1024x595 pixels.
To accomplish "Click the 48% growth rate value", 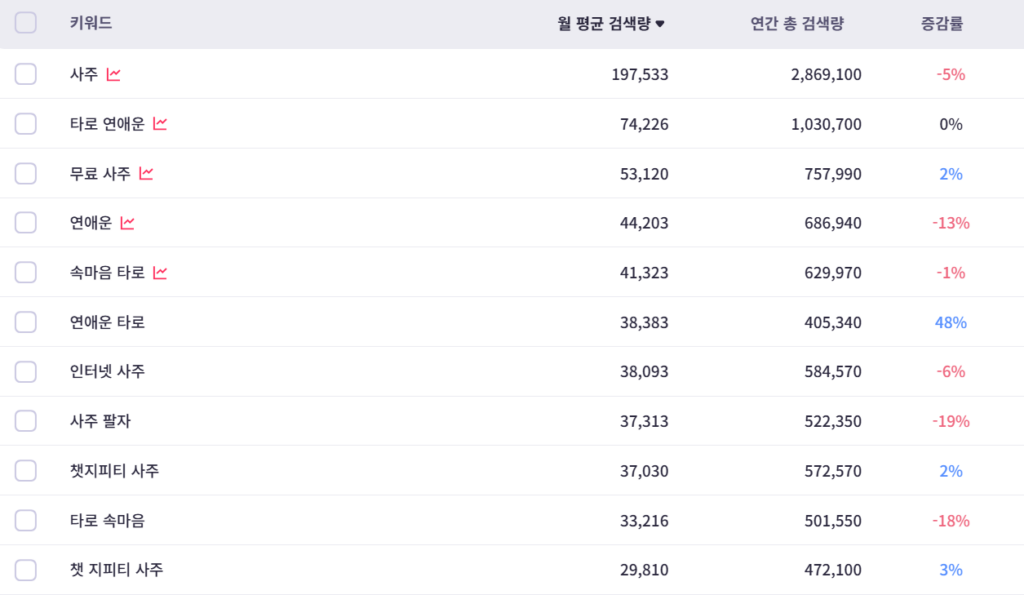I will click(950, 322).
